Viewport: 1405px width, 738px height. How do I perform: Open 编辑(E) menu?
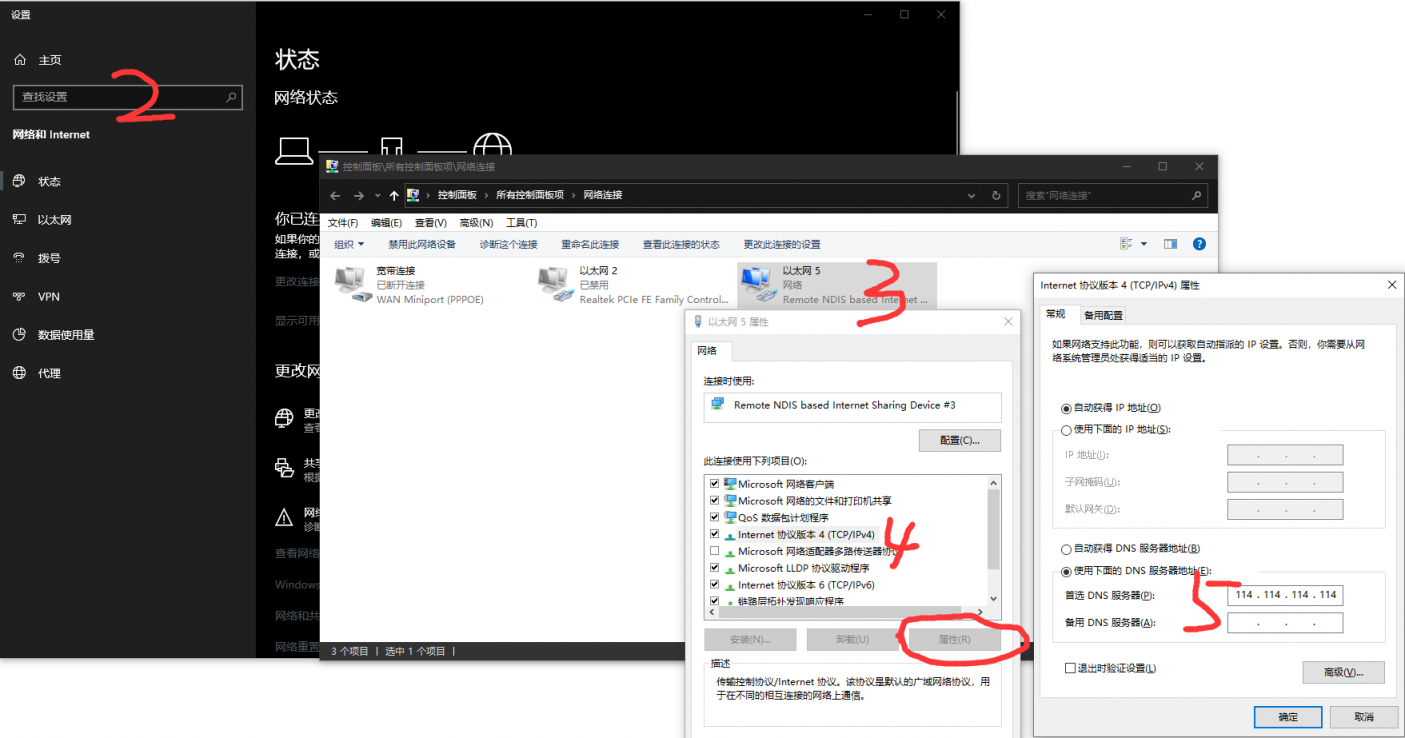[x=386, y=223]
